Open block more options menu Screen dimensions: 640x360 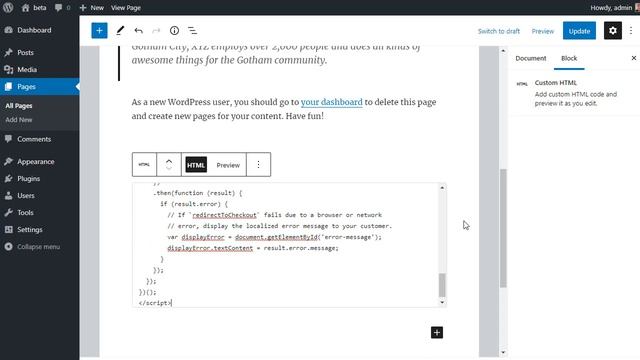[x=258, y=164]
